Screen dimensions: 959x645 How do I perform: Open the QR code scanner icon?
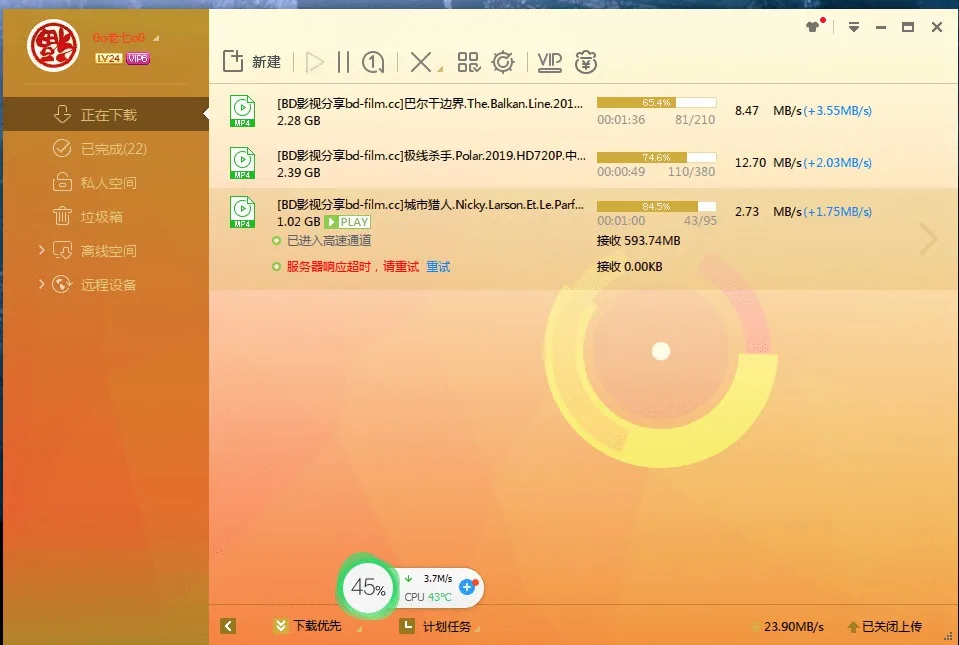467,61
